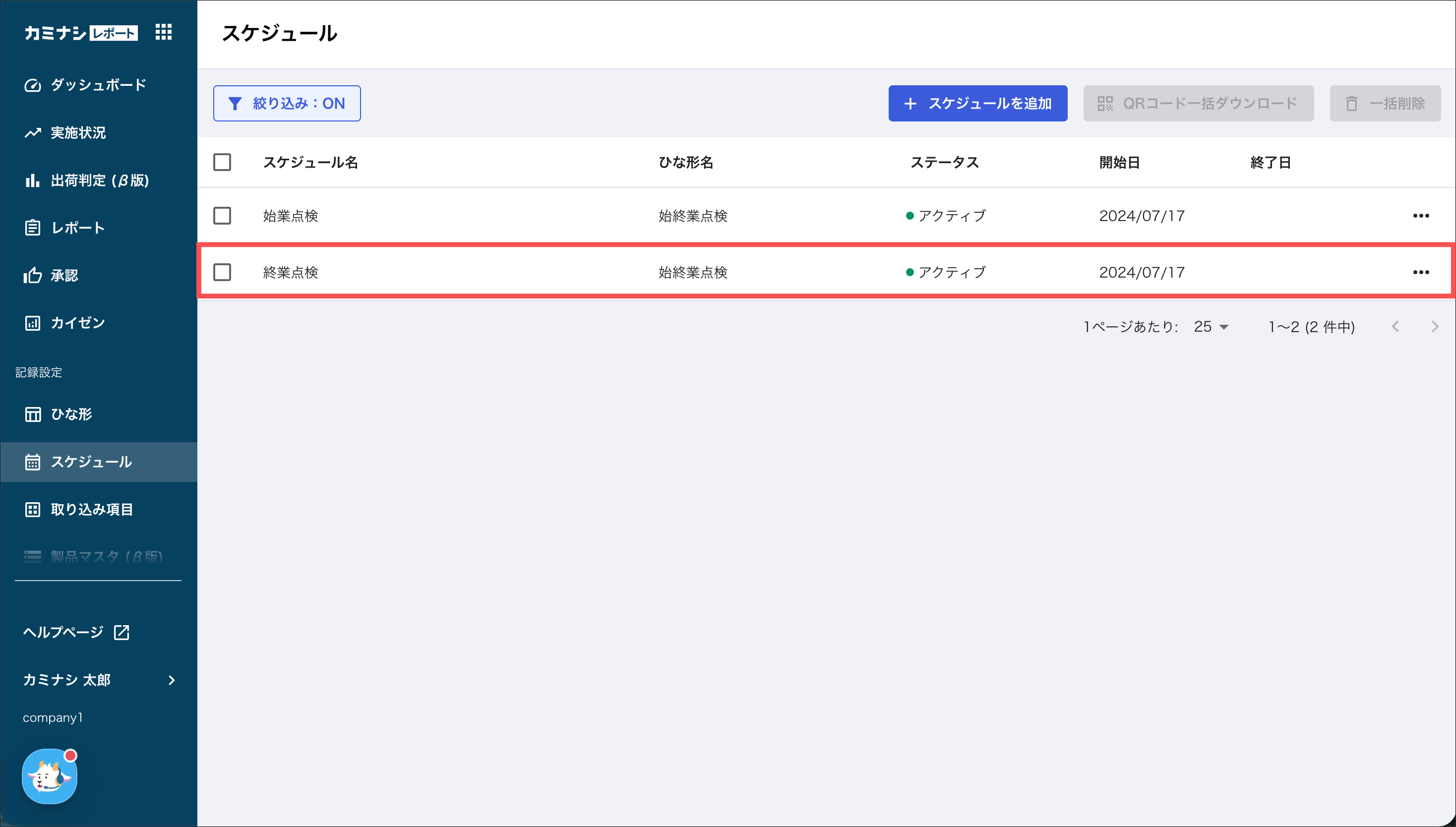Open the rows-per-page 25 dropdown

[x=1211, y=327]
